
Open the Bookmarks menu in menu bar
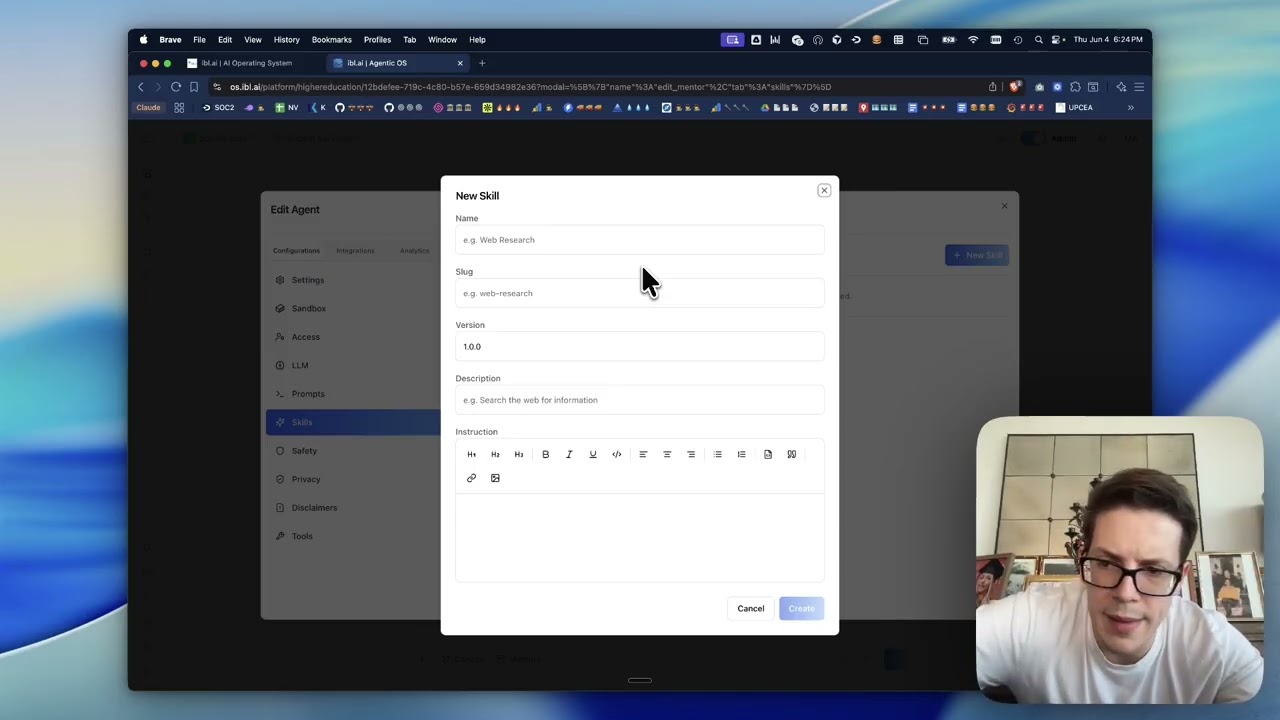point(331,40)
